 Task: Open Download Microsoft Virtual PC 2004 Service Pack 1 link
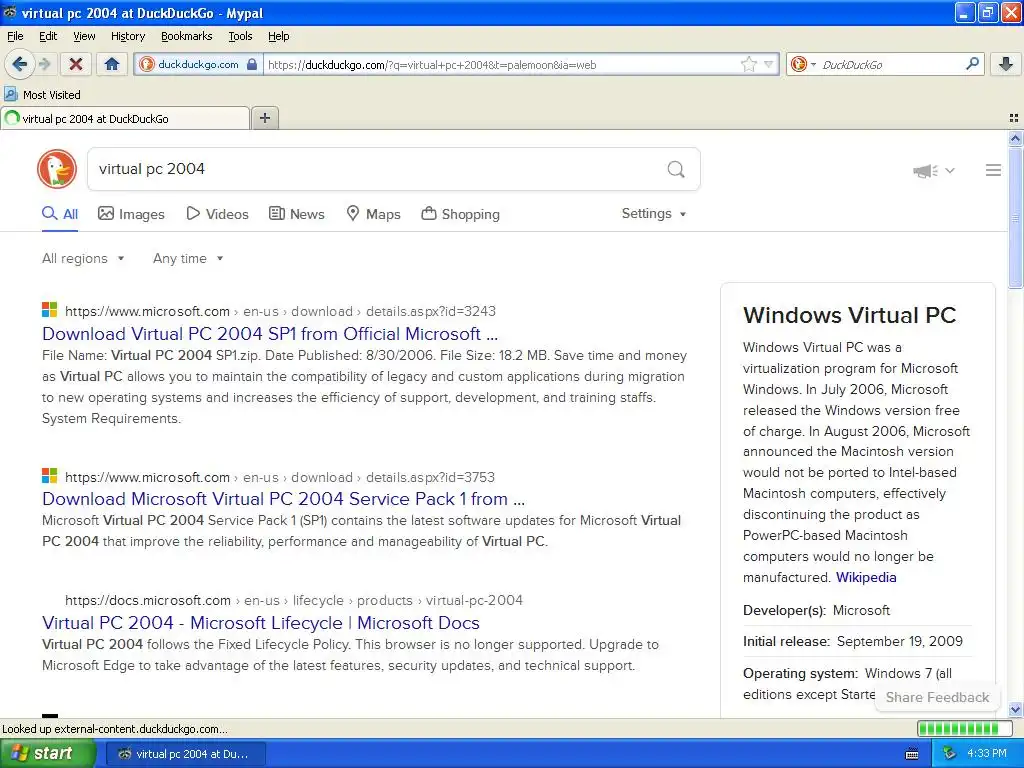pyautogui.click(x=283, y=499)
